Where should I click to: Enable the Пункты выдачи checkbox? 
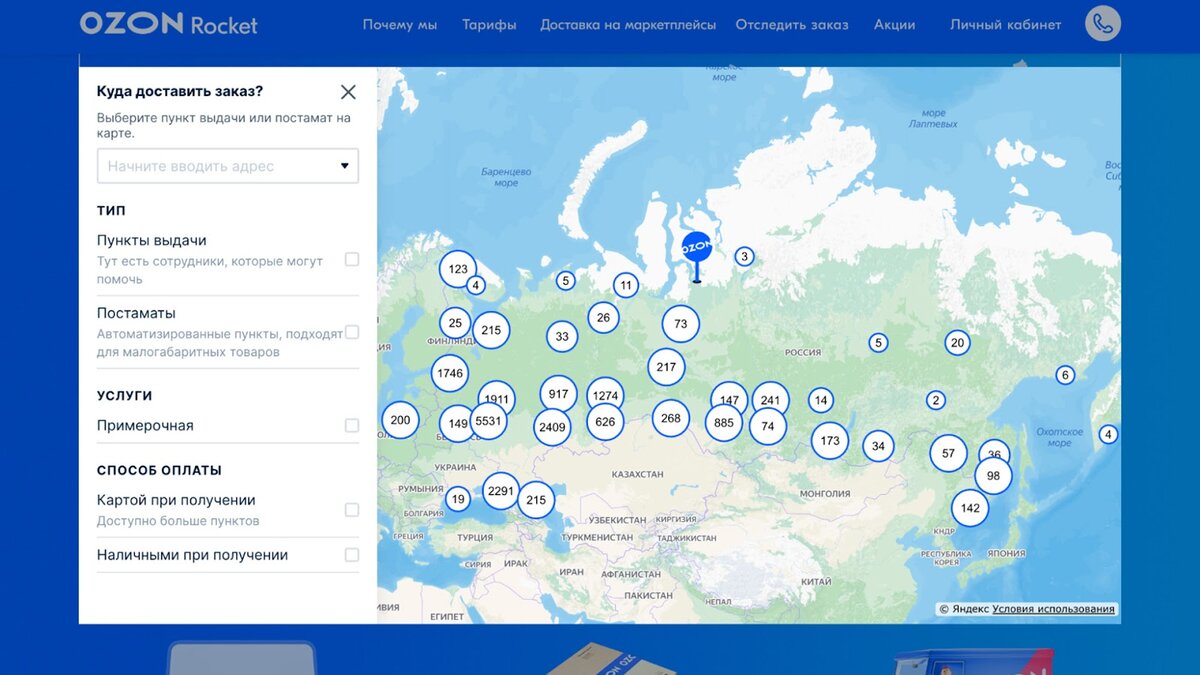tap(352, 260)
